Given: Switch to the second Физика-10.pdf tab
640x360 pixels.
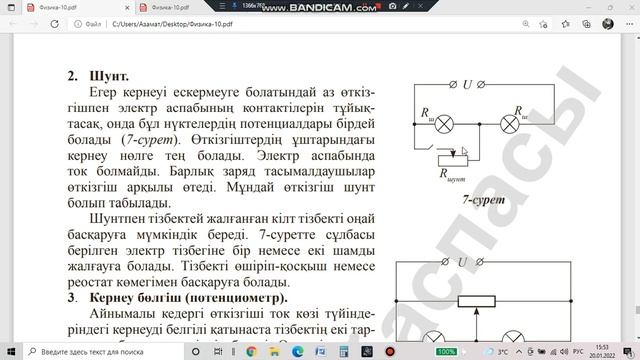Looking at the screenshot, I should (171, 7).
